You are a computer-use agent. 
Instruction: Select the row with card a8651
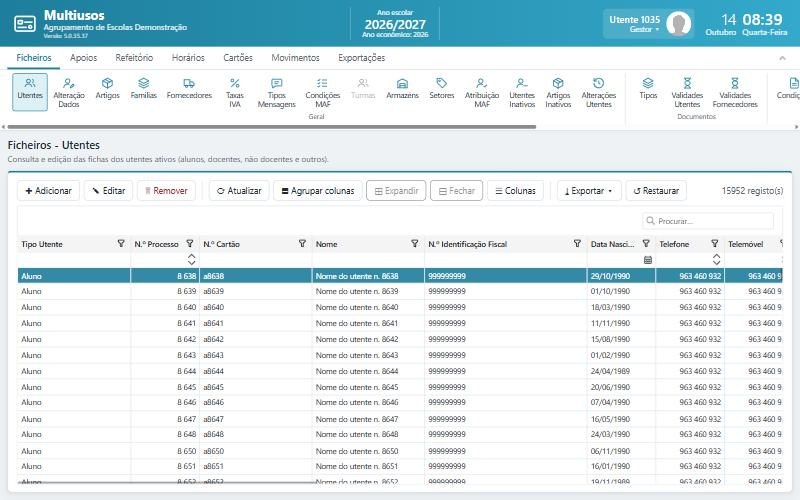tap(400, 466)
